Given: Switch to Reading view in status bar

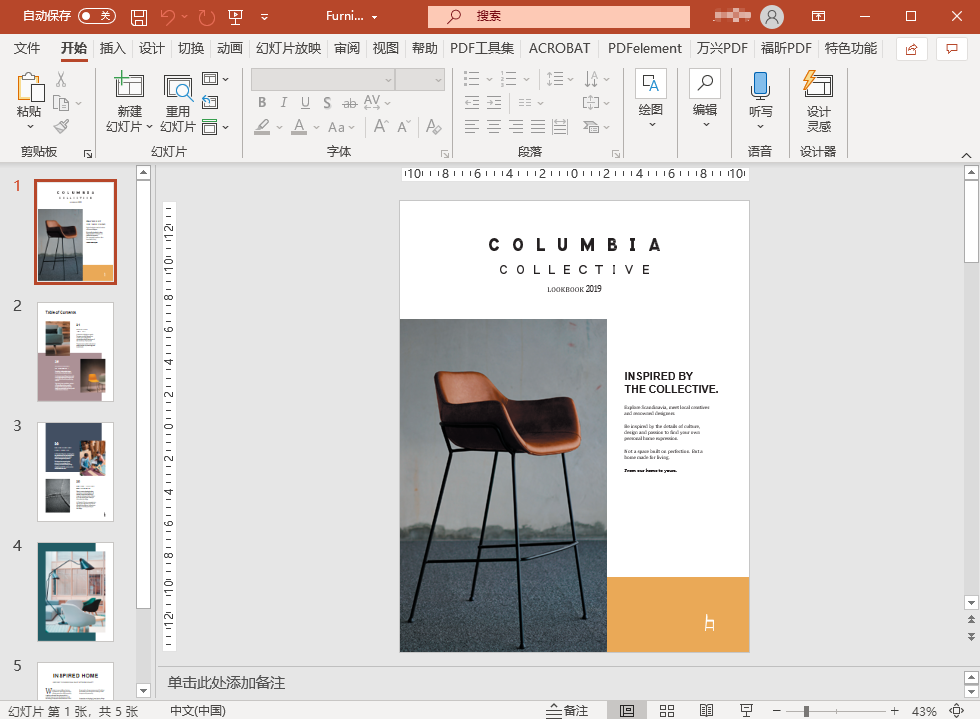Looking at the screenshot, I should pyautogui.click(x=706, y=711).
